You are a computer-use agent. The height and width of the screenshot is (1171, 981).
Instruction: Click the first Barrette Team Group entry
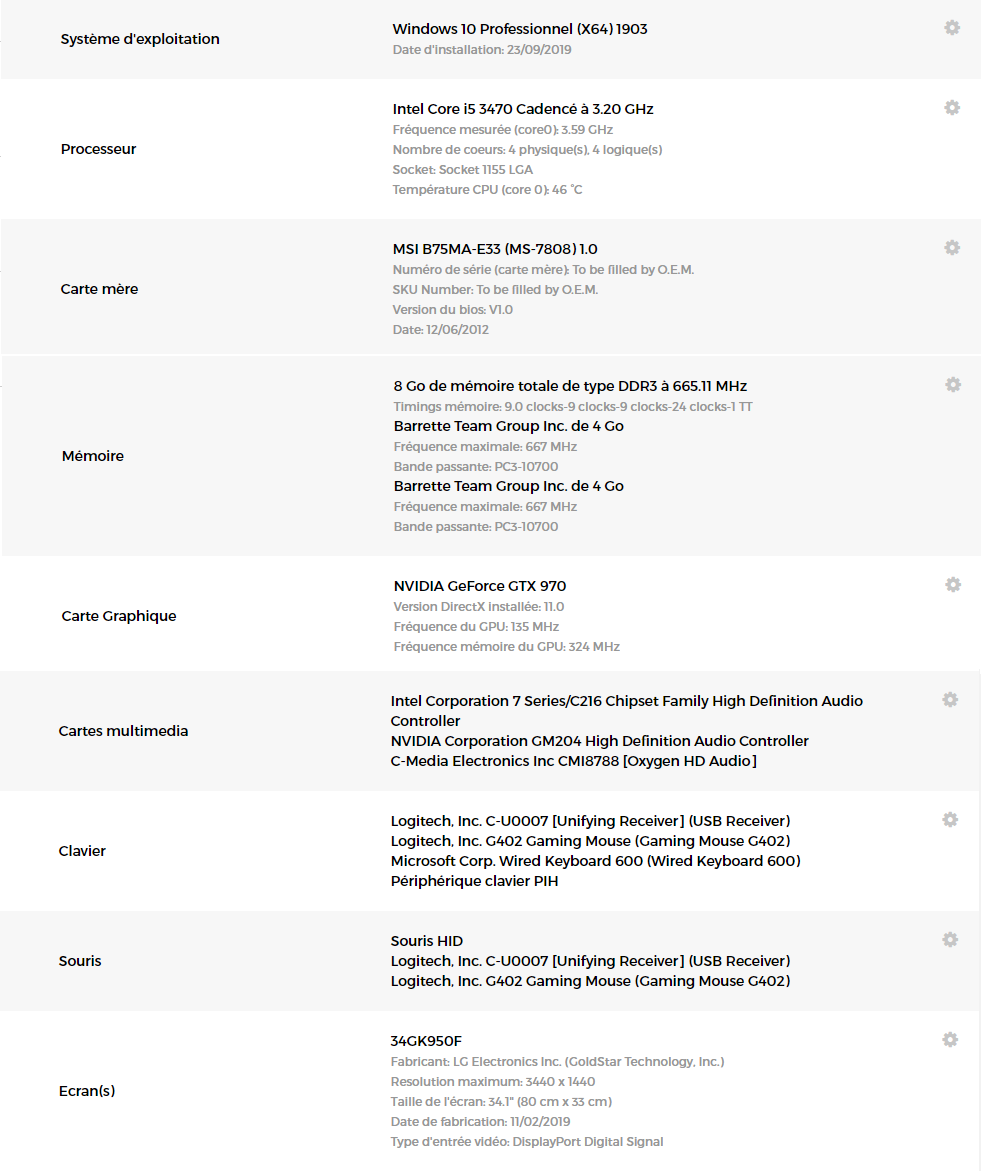[x=508, y=426]
